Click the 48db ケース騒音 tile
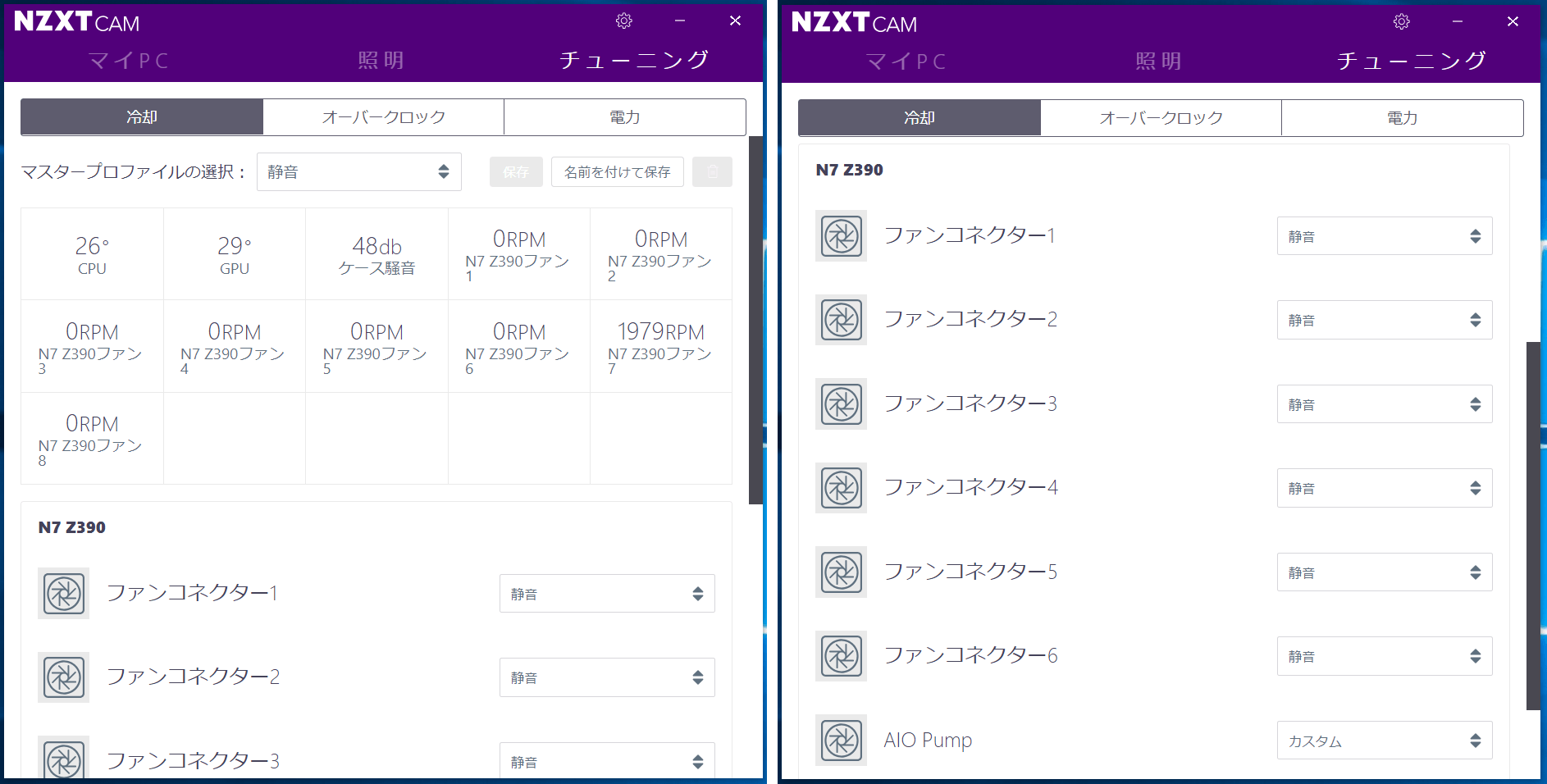 [x=377, y=254]
